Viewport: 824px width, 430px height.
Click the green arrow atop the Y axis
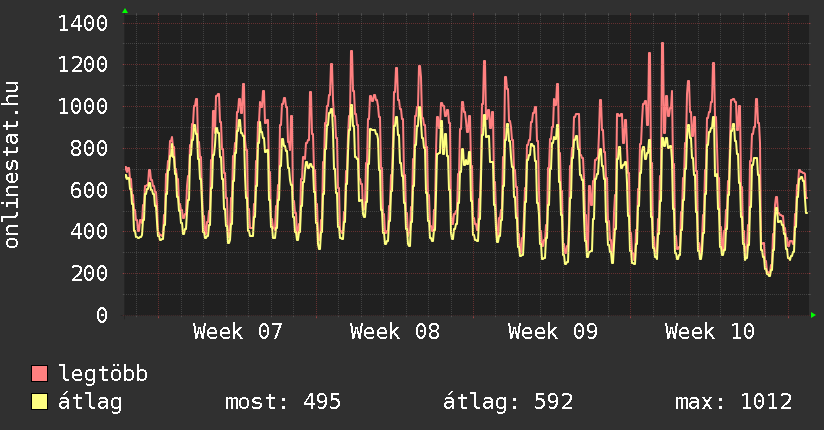coord(125,11)
